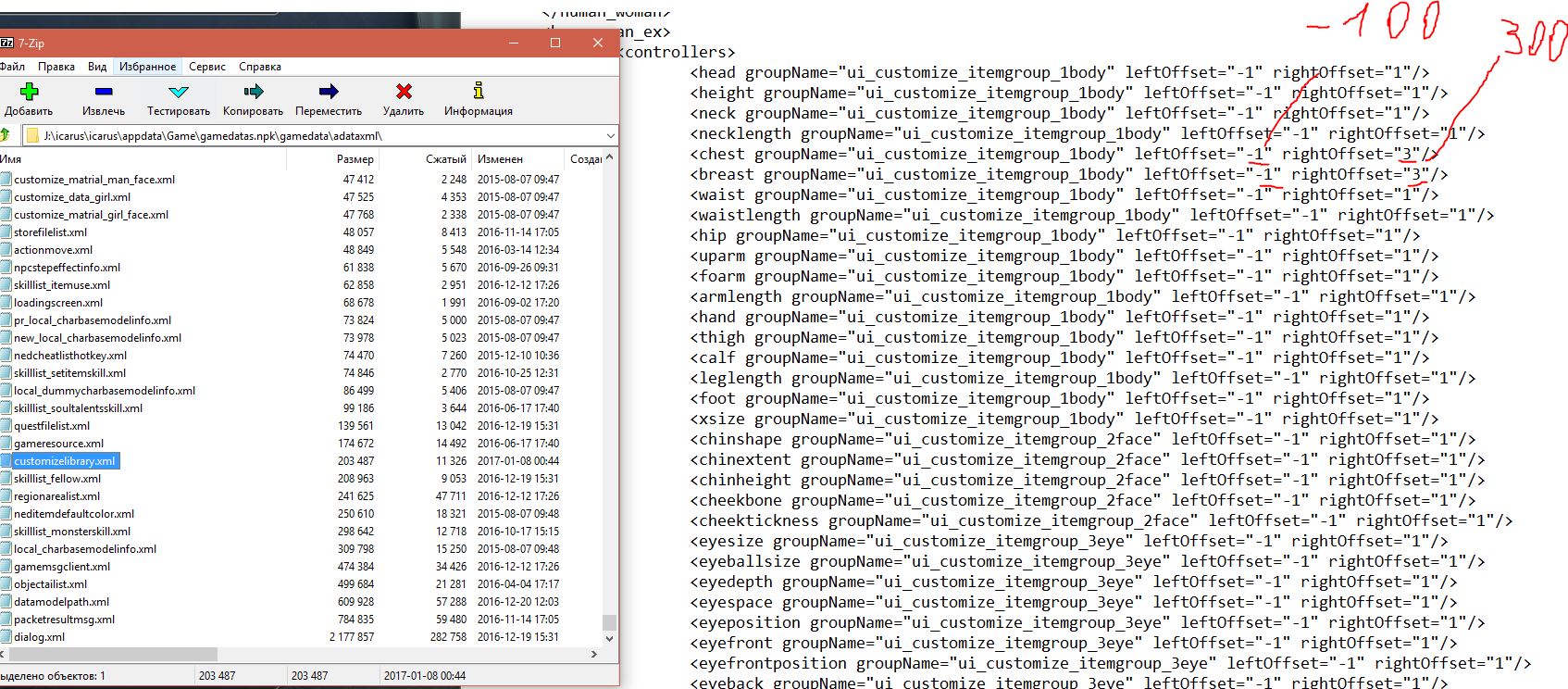Viewport: 1568px width, 689px height.
Task: Click the Copy (Копировать) arrow icon
Action: click(253, 92)
